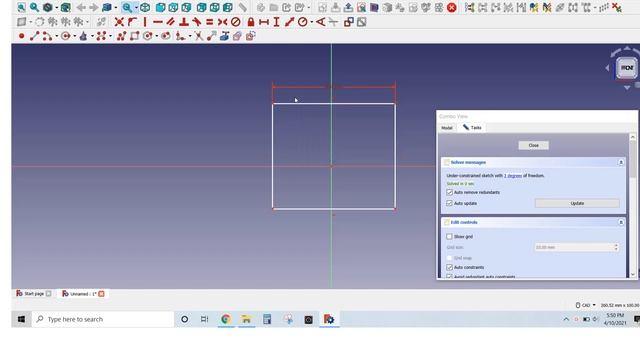Image resolution: width=640 pixels, height=360 pixels.
Task: Switch to the Tasks tab
Action: point(472,127)
